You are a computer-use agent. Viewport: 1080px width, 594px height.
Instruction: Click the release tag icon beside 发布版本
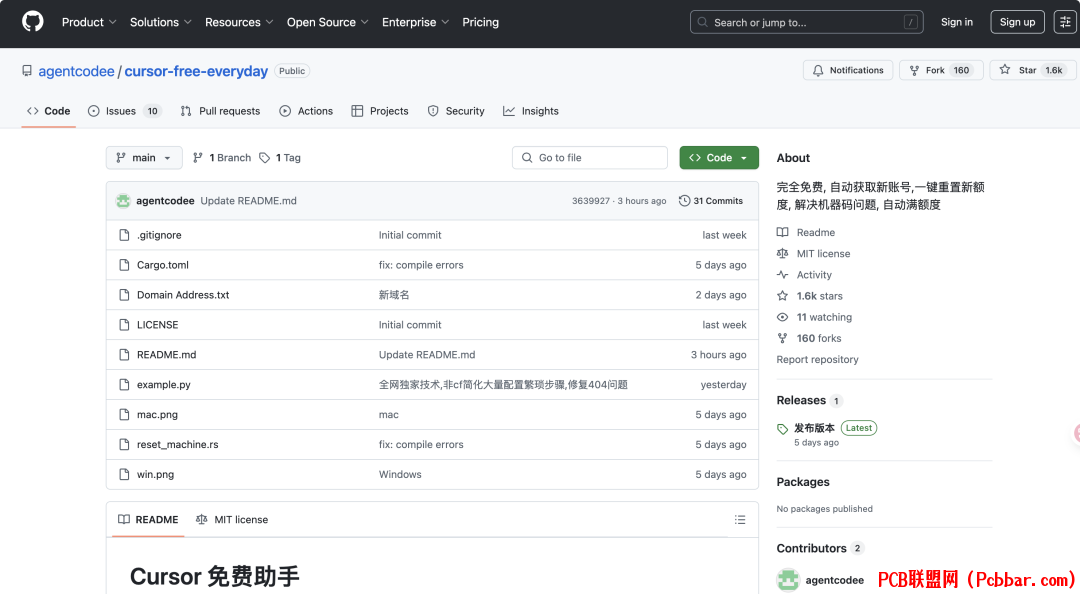click(782, 429)
